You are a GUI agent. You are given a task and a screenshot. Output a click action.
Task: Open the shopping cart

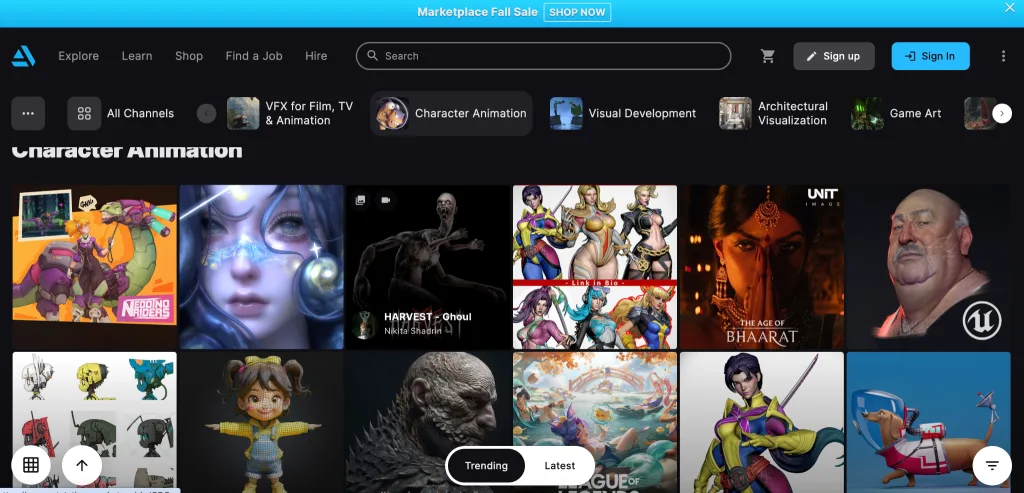pyautogui.click(x=768, y=56)
